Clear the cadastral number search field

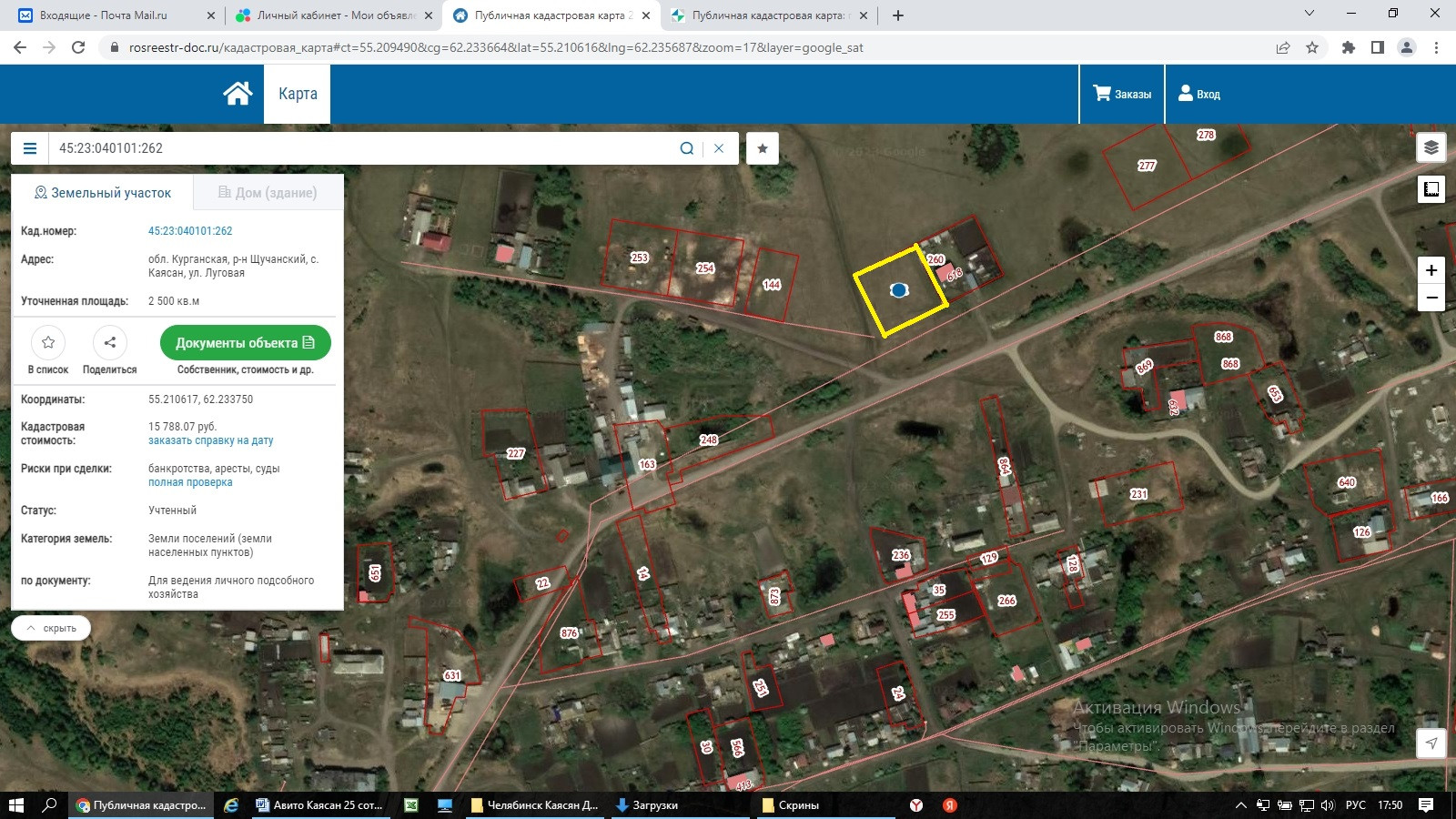point(719,148)
